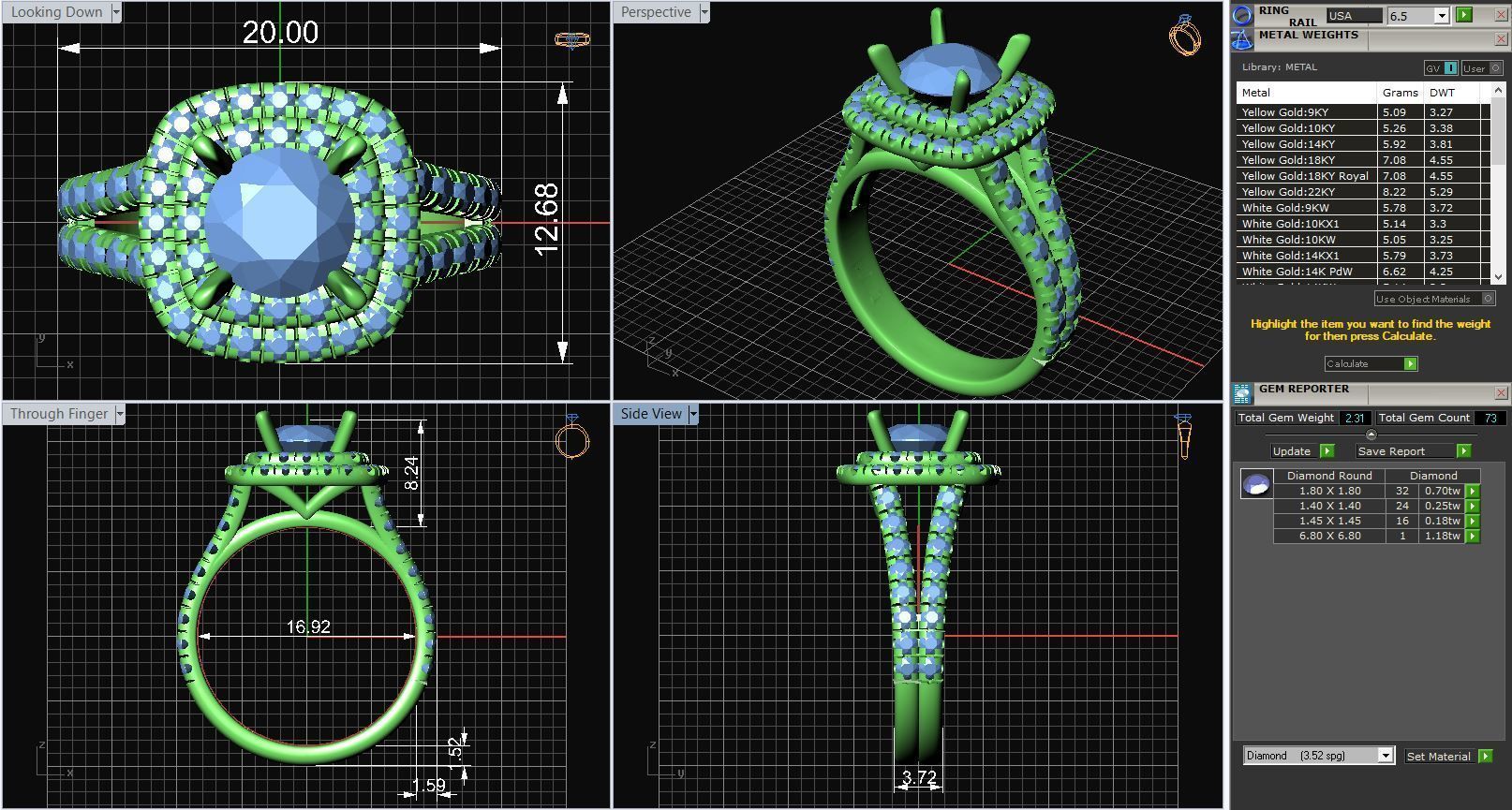1512x810 pixels.
Task: Run Update with its green arrow
Action: (x=1327, y=451)
